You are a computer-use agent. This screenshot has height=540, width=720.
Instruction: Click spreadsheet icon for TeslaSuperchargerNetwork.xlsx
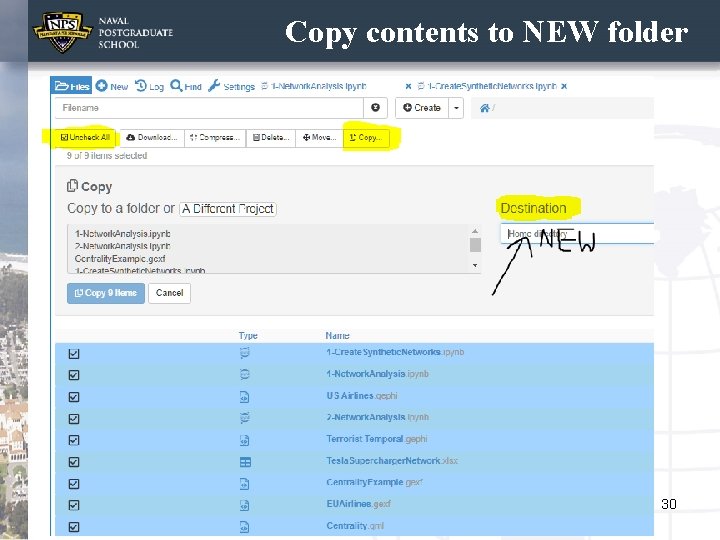coord(245,462)
